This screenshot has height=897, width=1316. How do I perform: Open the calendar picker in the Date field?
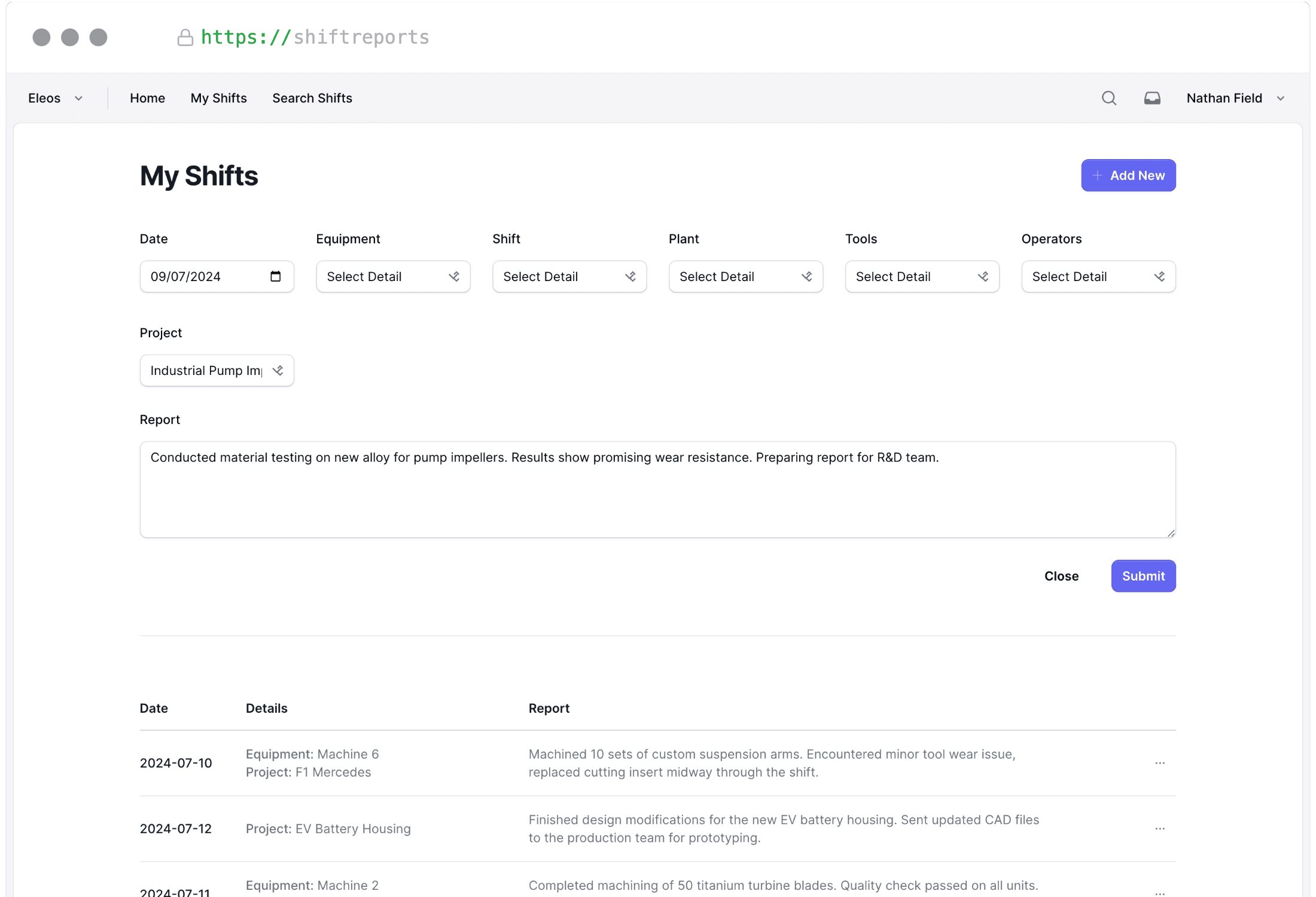(x=275, y=276)
